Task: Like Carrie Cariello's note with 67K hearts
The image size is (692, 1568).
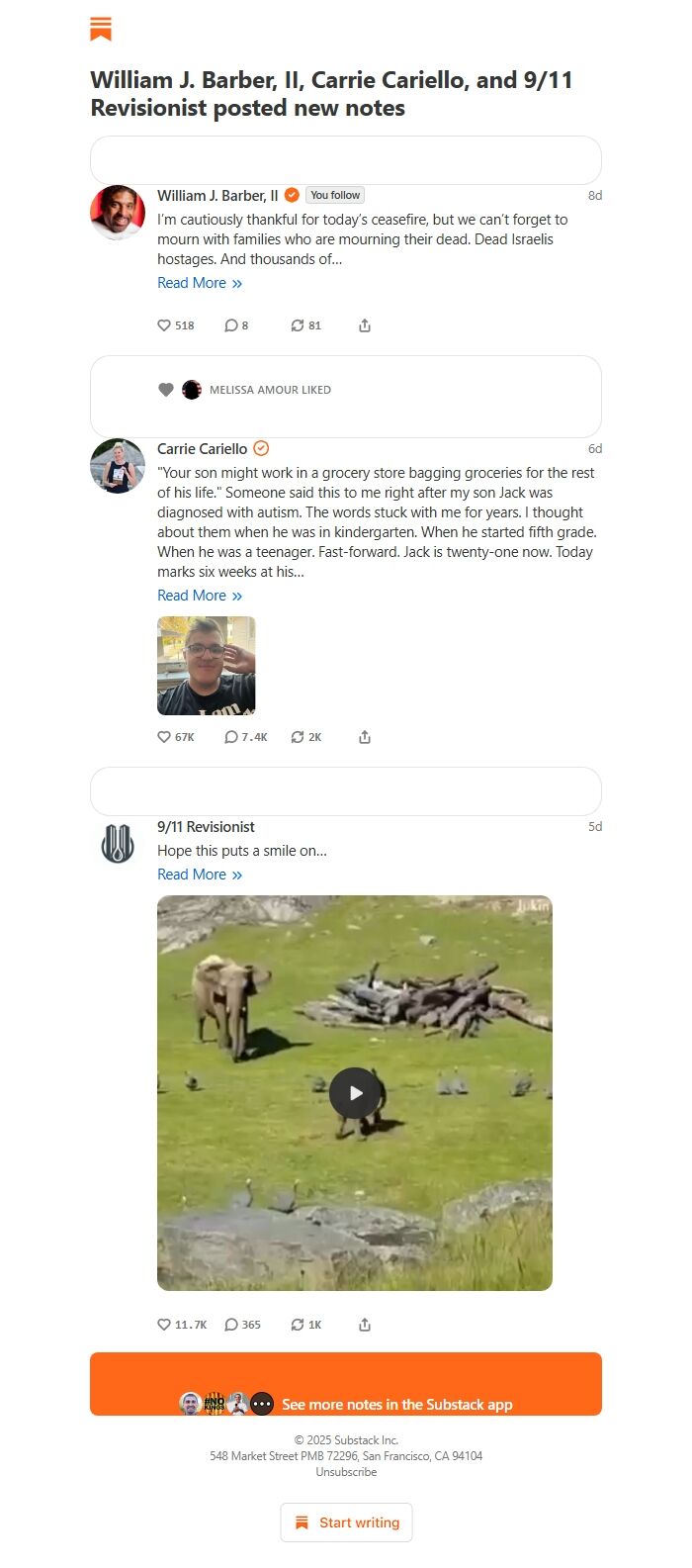Action: point(176,737)
